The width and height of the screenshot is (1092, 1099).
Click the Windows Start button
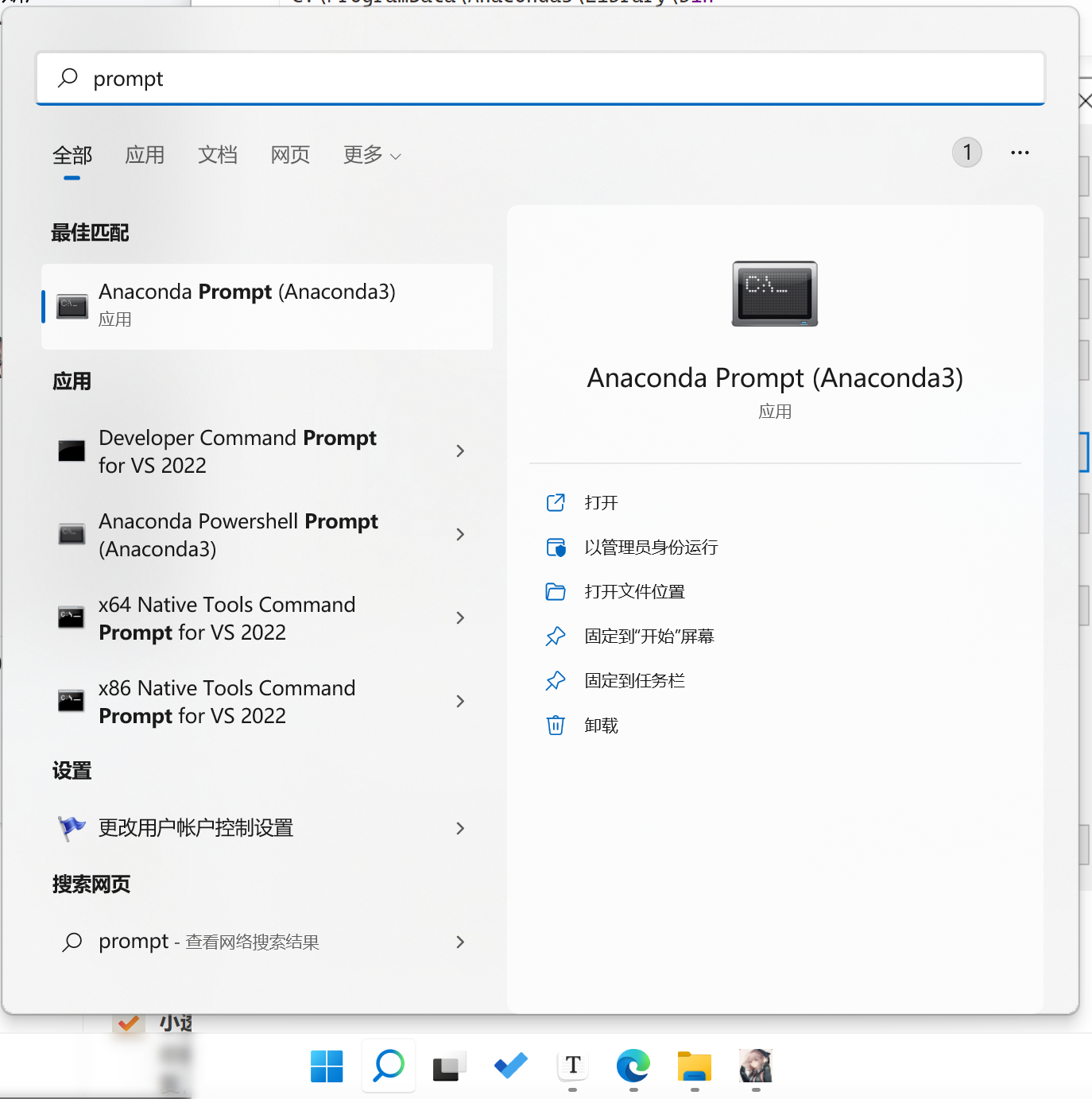327,1066
